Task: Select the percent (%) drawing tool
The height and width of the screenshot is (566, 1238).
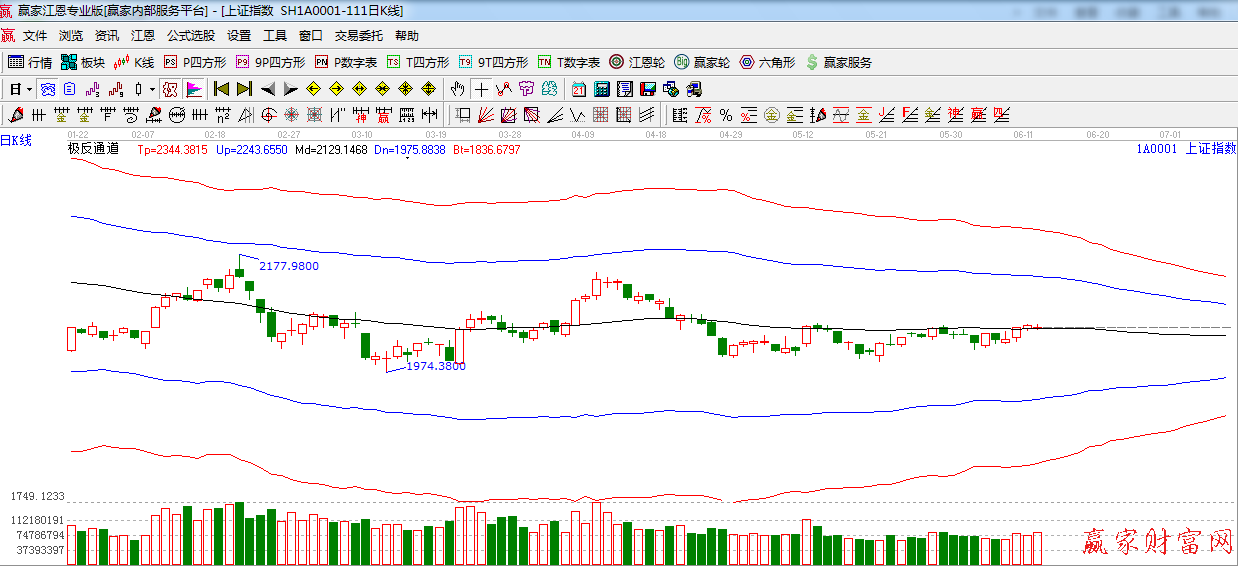Action: 726,114
